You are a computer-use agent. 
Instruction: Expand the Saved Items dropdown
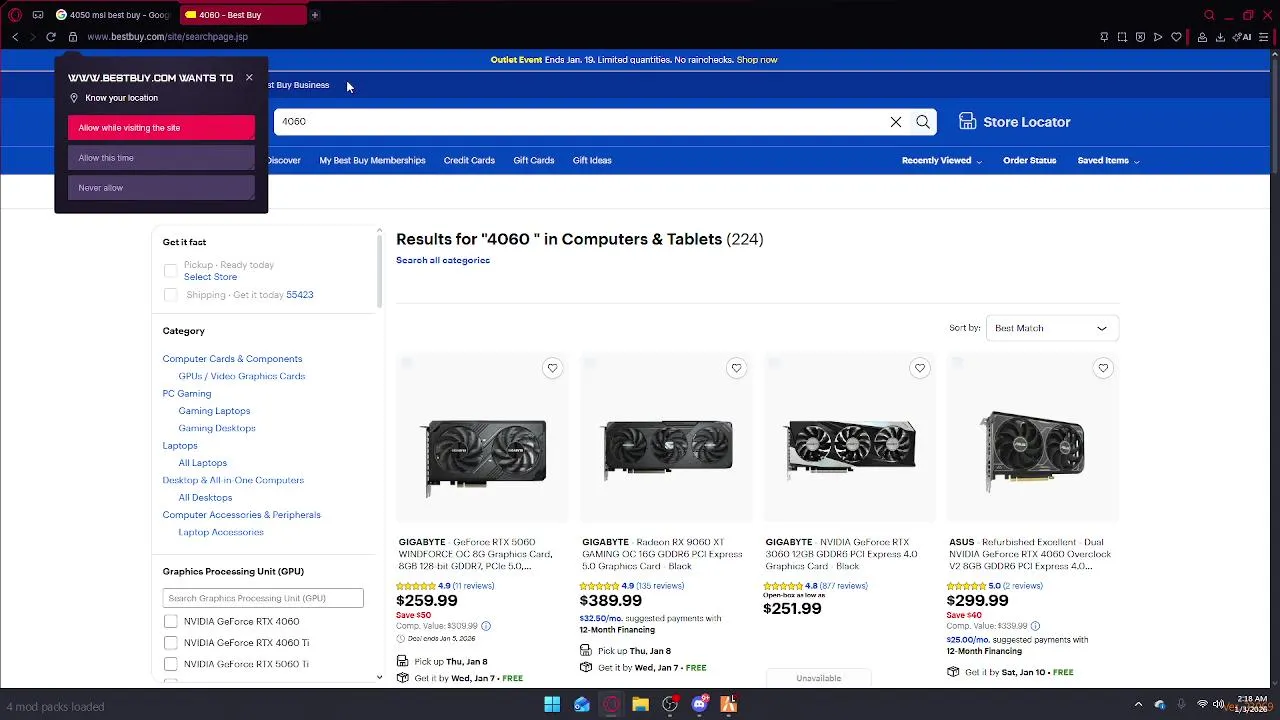click(1108, 161)
